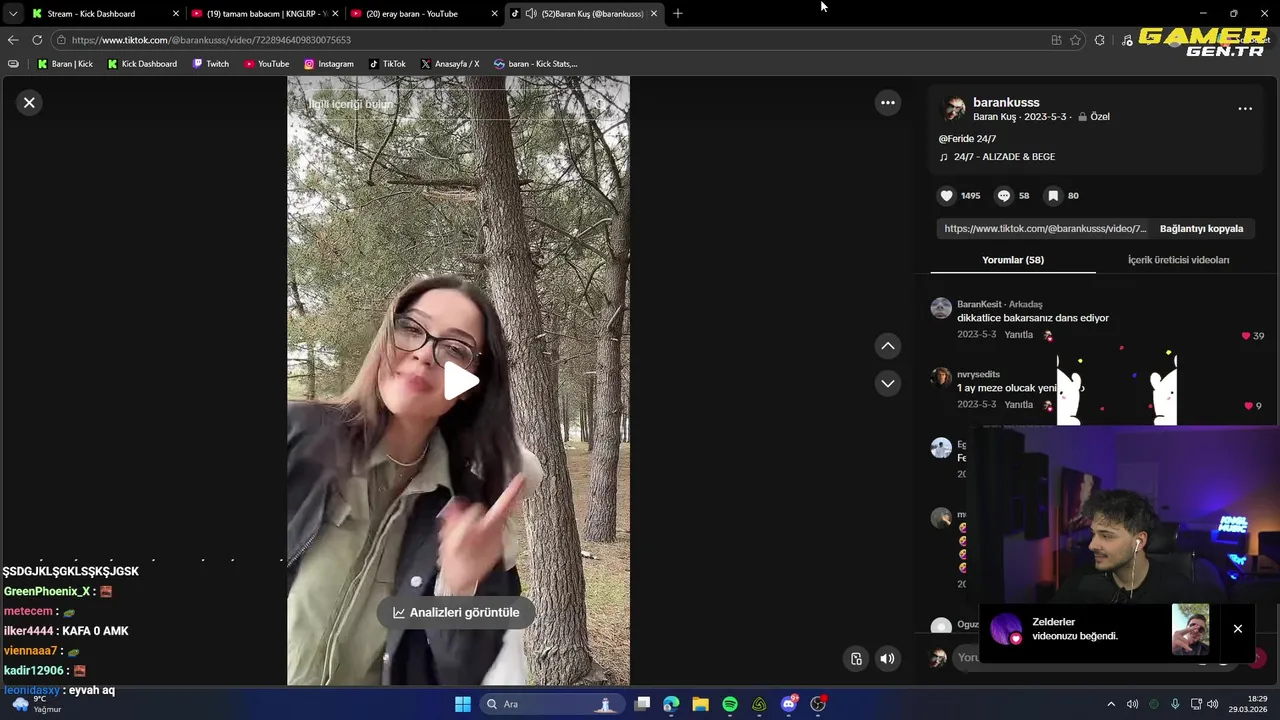
Task: Like the video via heart icon
Action: pyautogui.click(x=946, y=195)
